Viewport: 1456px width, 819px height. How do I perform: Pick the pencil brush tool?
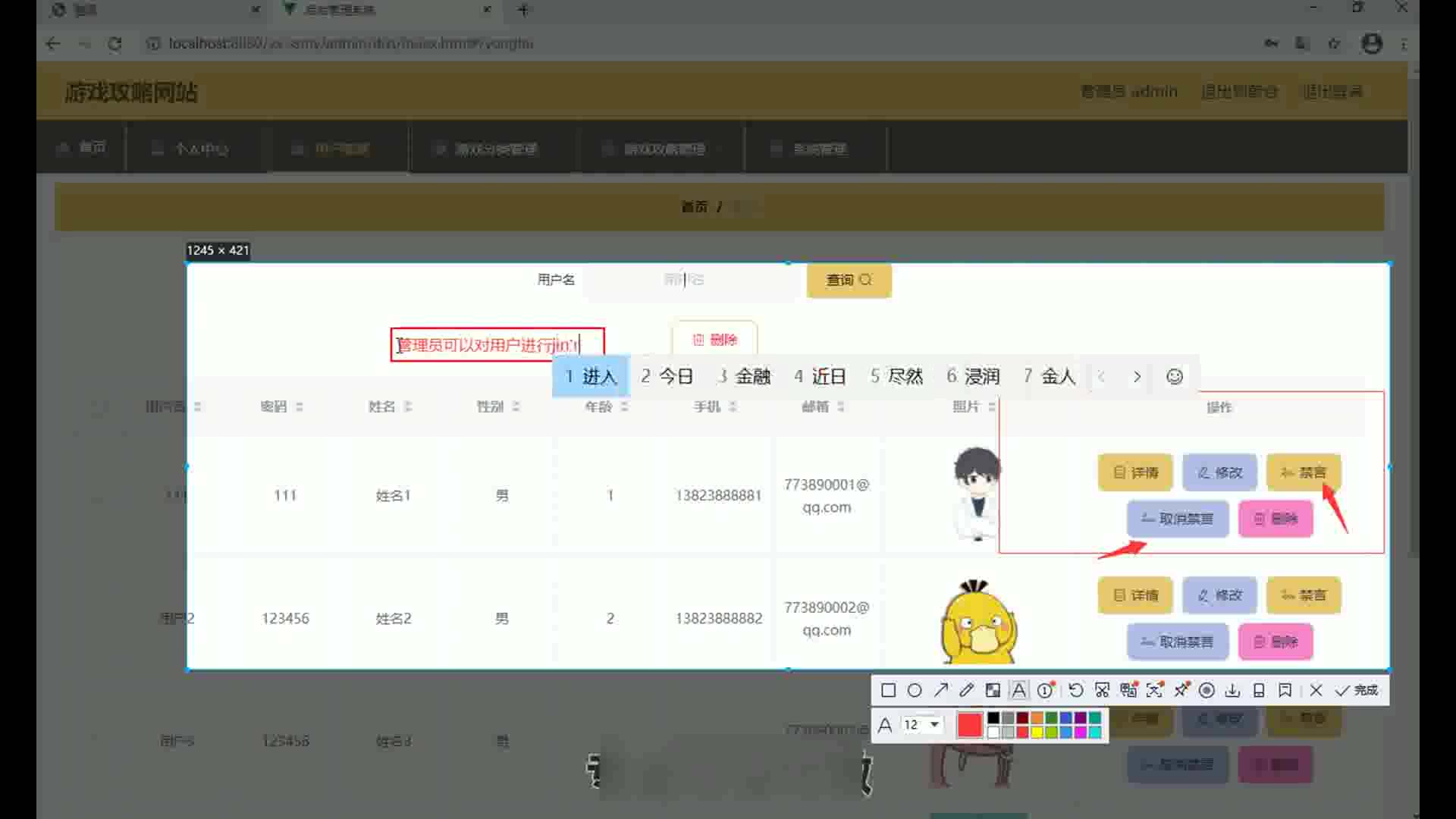pos(966,690)
